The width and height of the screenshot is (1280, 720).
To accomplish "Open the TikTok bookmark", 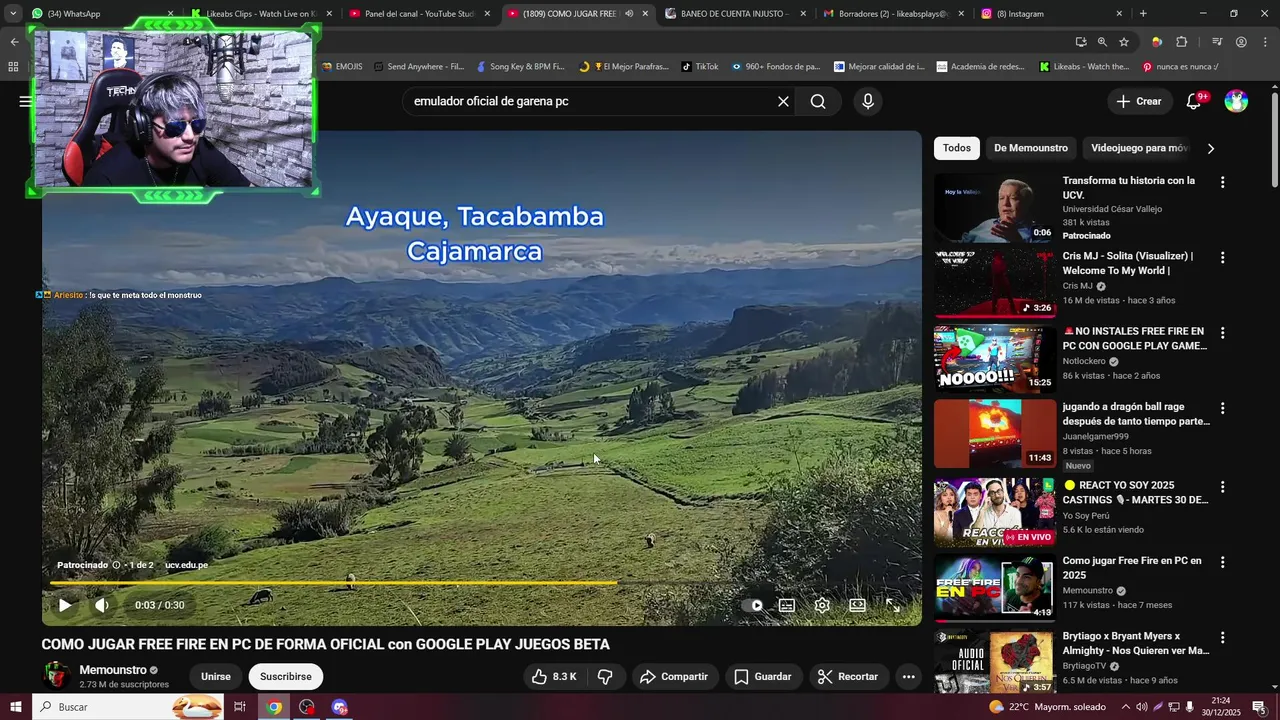I will click(699, 67).
